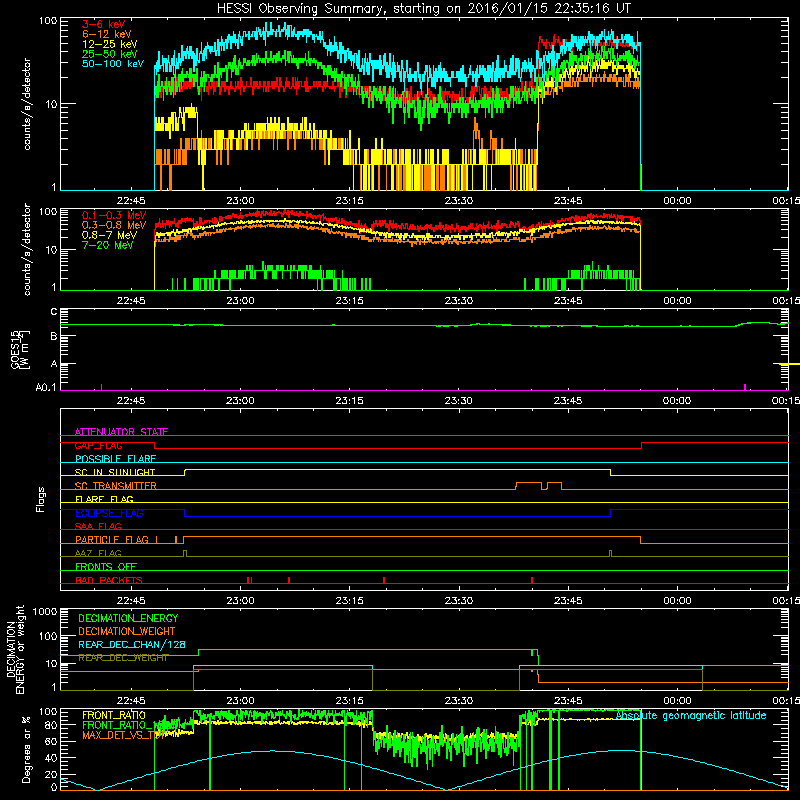Select the 23:30 time label under decimation panel
The image size is (800, 800).
tap(459, 701)
